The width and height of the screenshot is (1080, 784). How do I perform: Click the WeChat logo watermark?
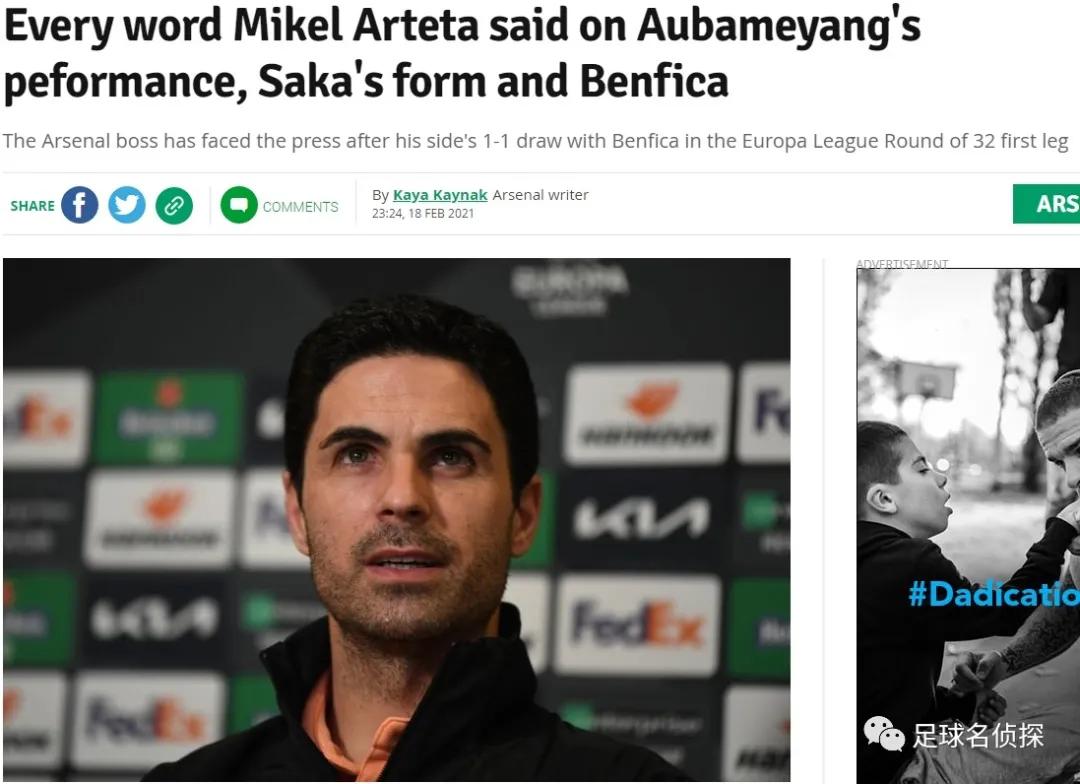[884, 734]
